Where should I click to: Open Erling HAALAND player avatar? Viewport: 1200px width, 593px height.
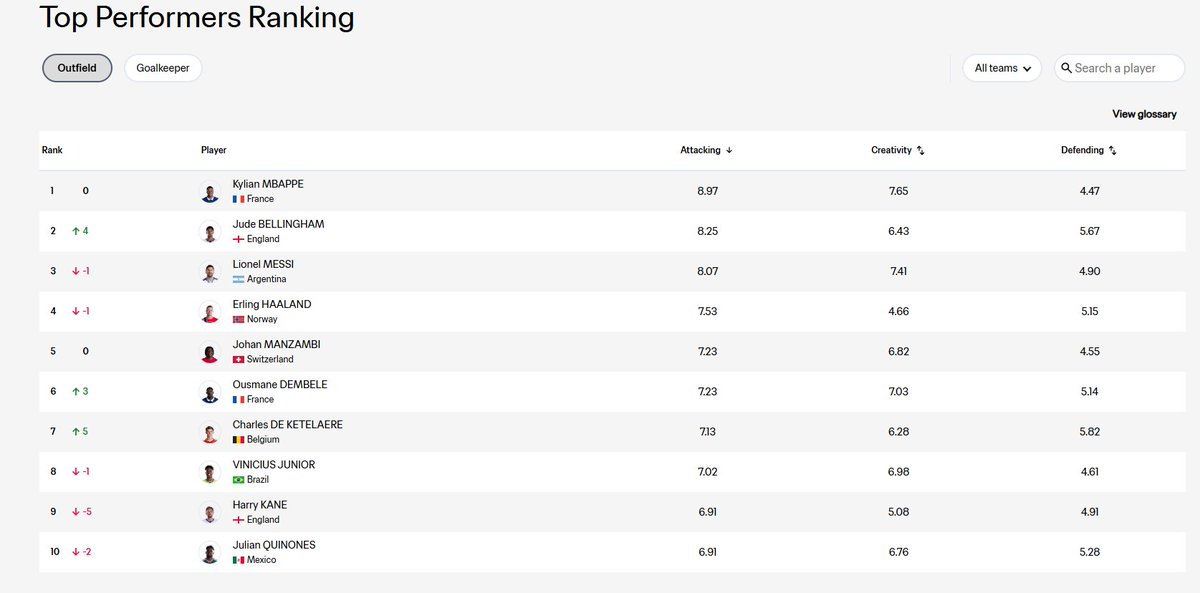pyautogui.click(x=210, y=312)
